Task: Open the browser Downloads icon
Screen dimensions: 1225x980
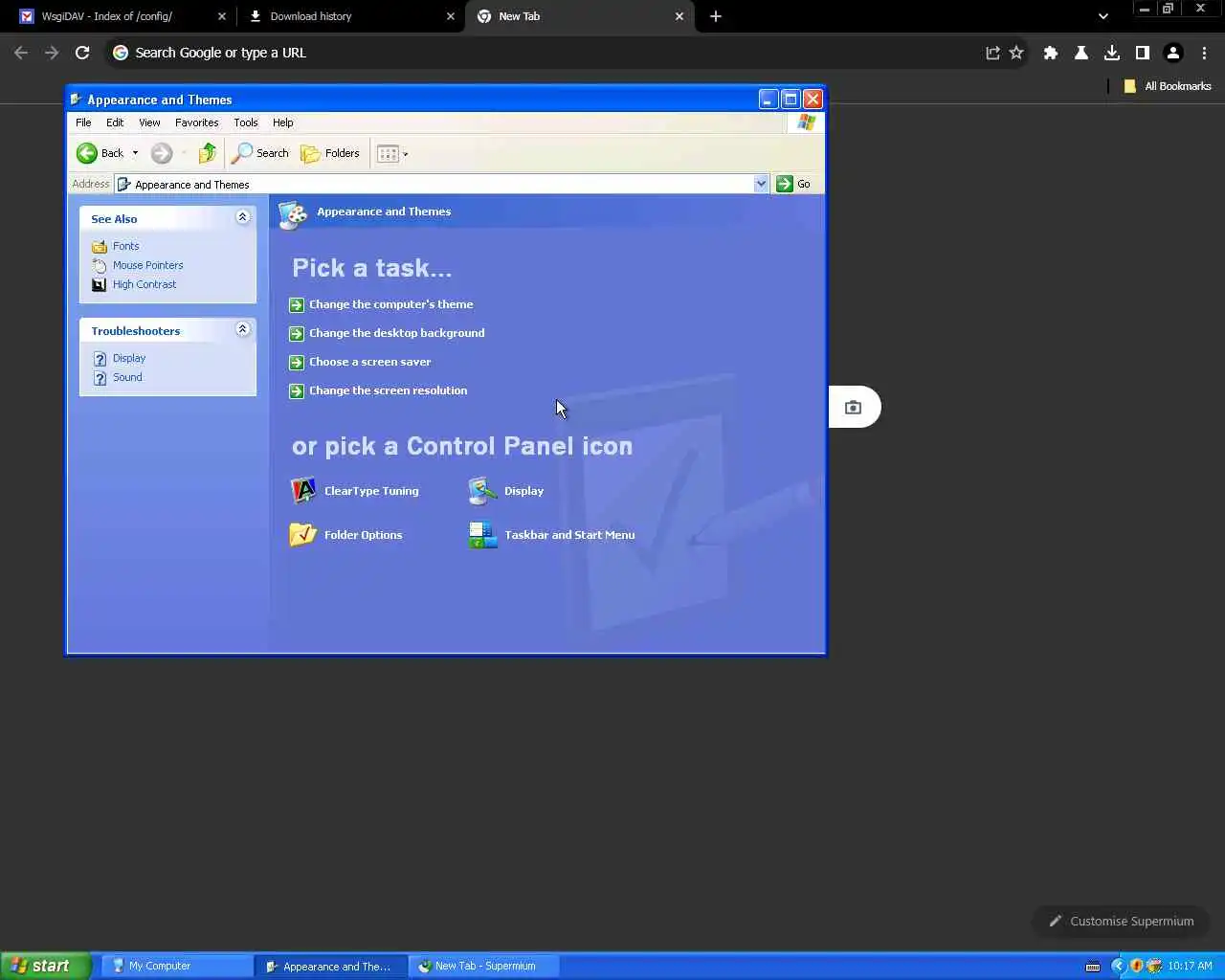Action: coord(1112,53)
